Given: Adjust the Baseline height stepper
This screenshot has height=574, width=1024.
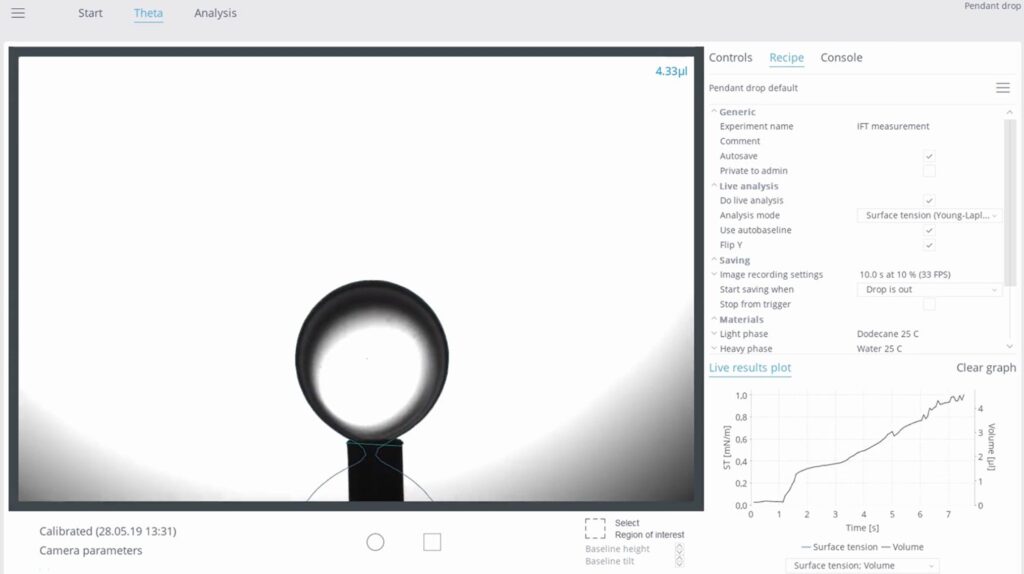Looking at the screenshot, I should tap(679, 549).
